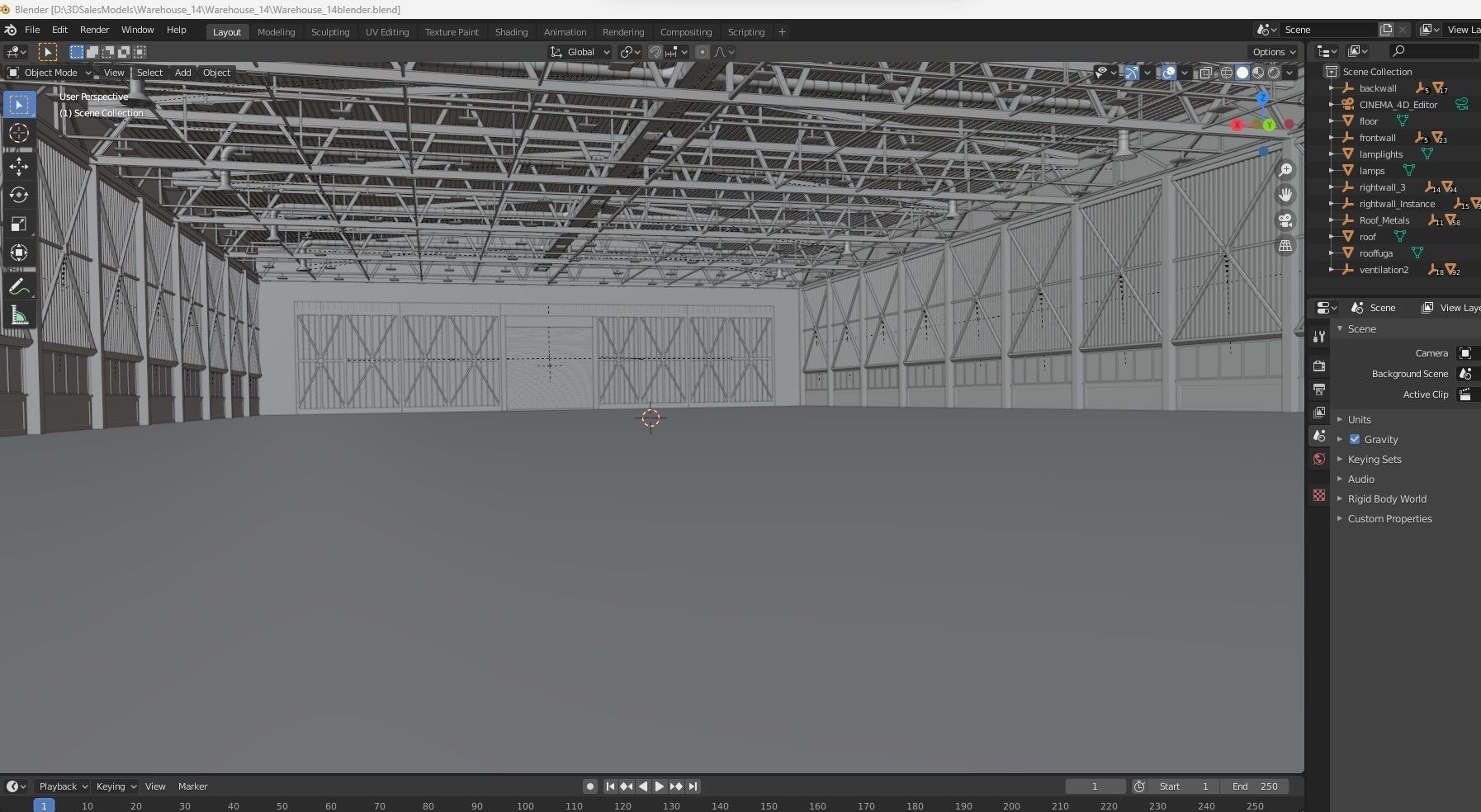Image resolution: width=1481 pixels, height=812 pixels.
Task: Open the View Layer properties tab icon
Action: point(1319,412)
